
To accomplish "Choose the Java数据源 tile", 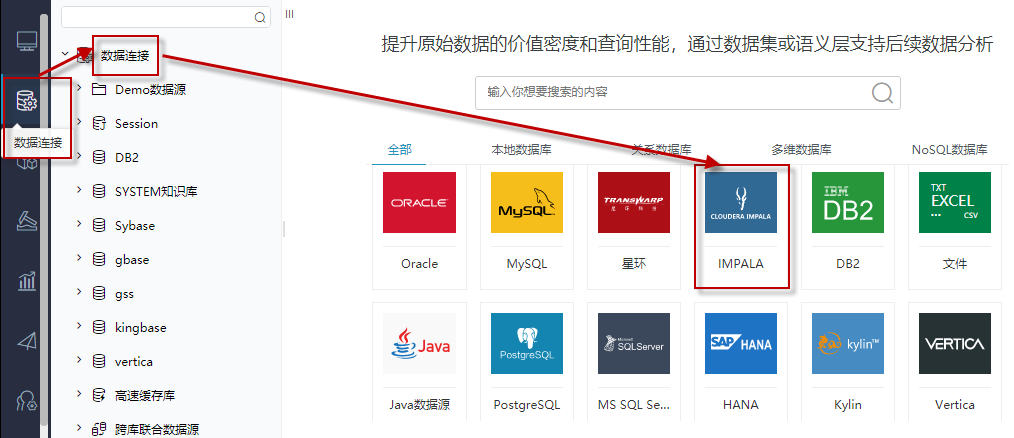I will (419, 362).
